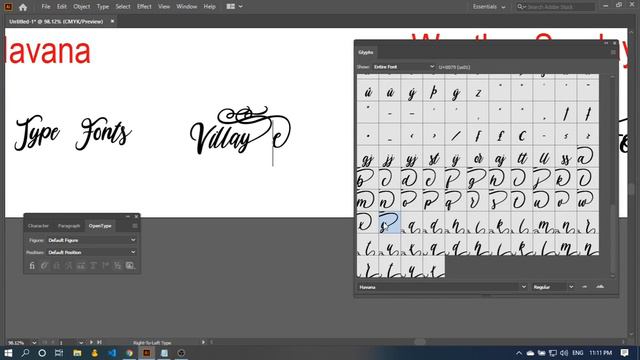Close the Untitled-1 document tab

[x=112, y=21]
